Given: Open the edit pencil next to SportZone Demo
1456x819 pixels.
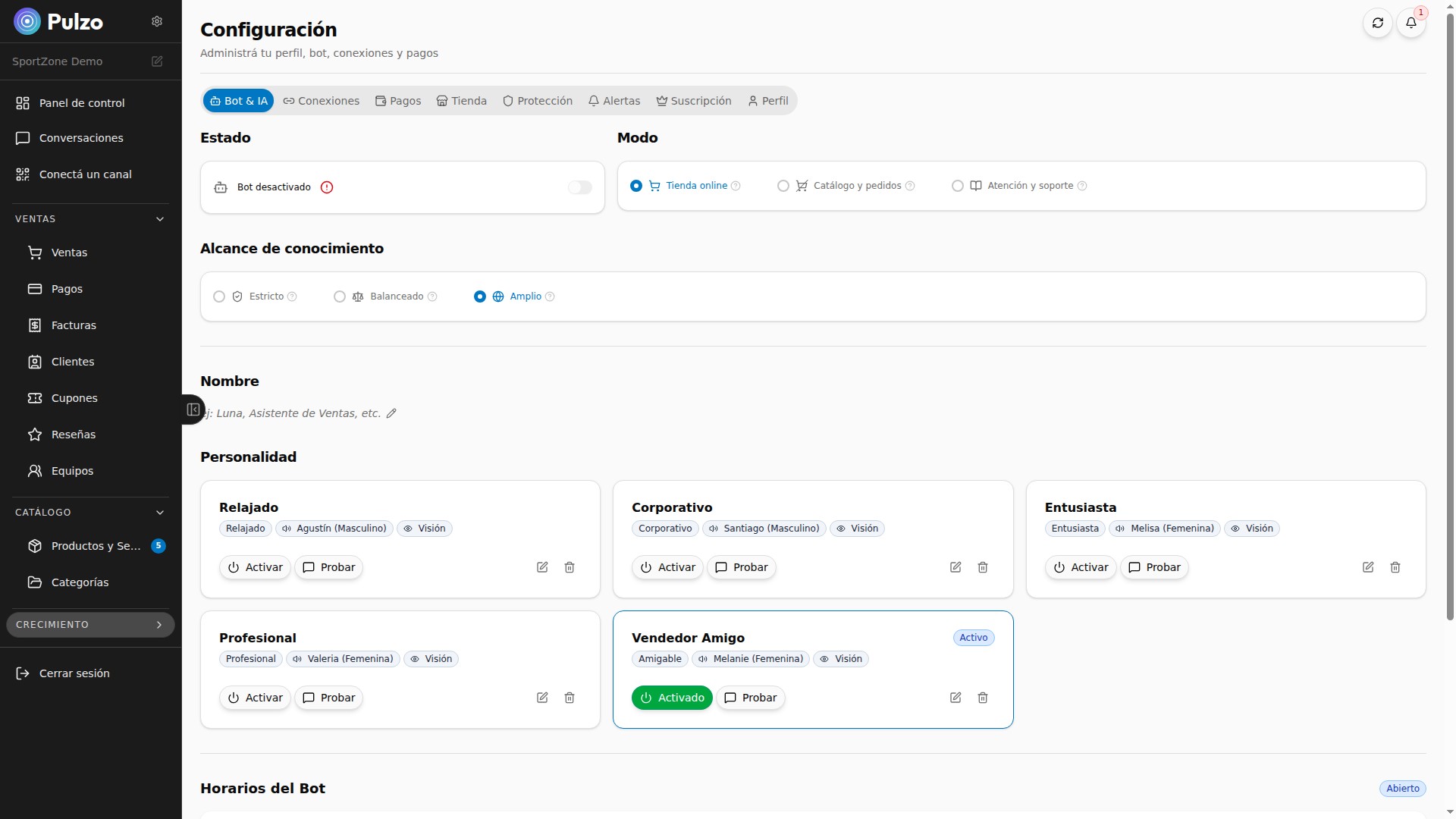Looking at the screenshot, I should point(157,61).
